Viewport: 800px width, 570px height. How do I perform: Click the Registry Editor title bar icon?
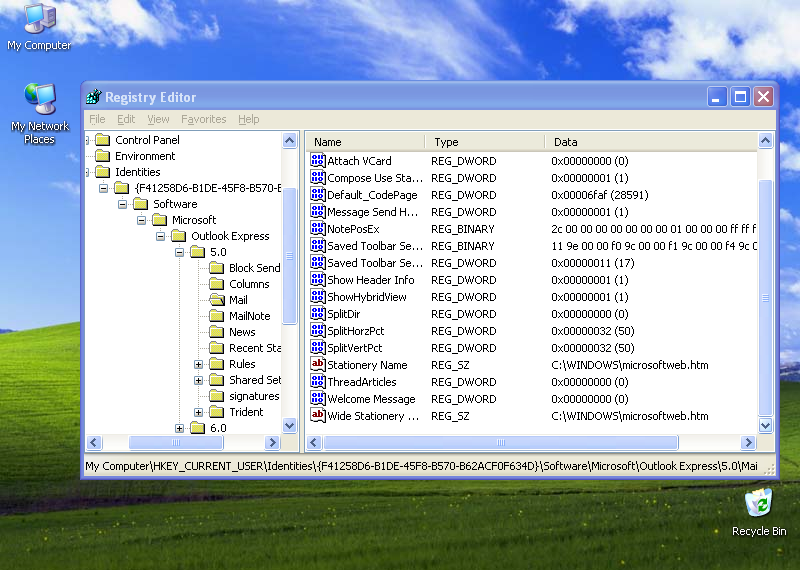pyautogui.click(x=93, y=96)
